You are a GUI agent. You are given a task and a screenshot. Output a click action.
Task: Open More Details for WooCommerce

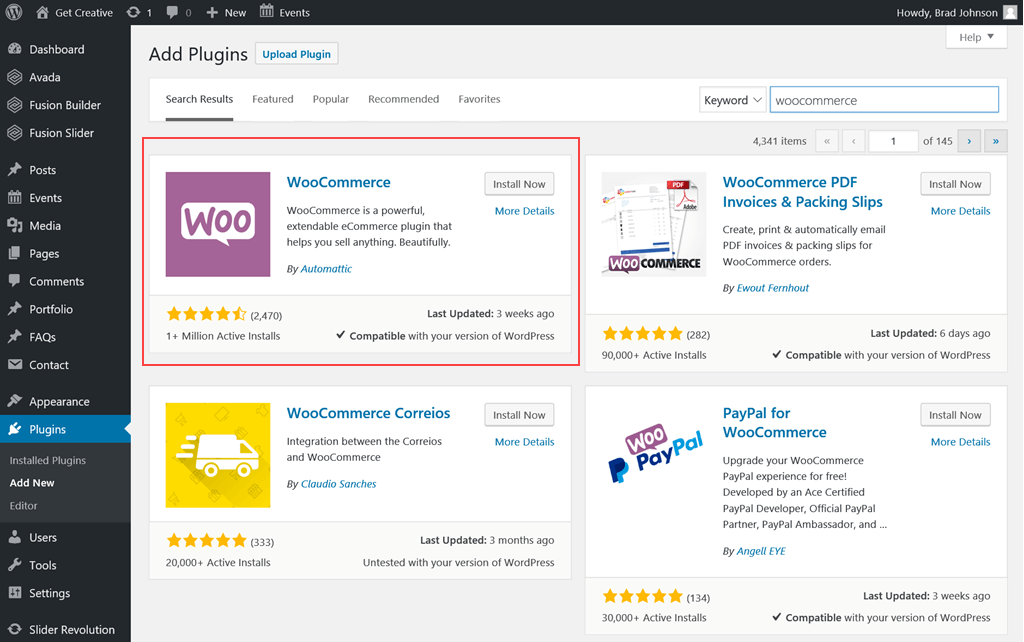pyautogui.click(x=524, y=211)
